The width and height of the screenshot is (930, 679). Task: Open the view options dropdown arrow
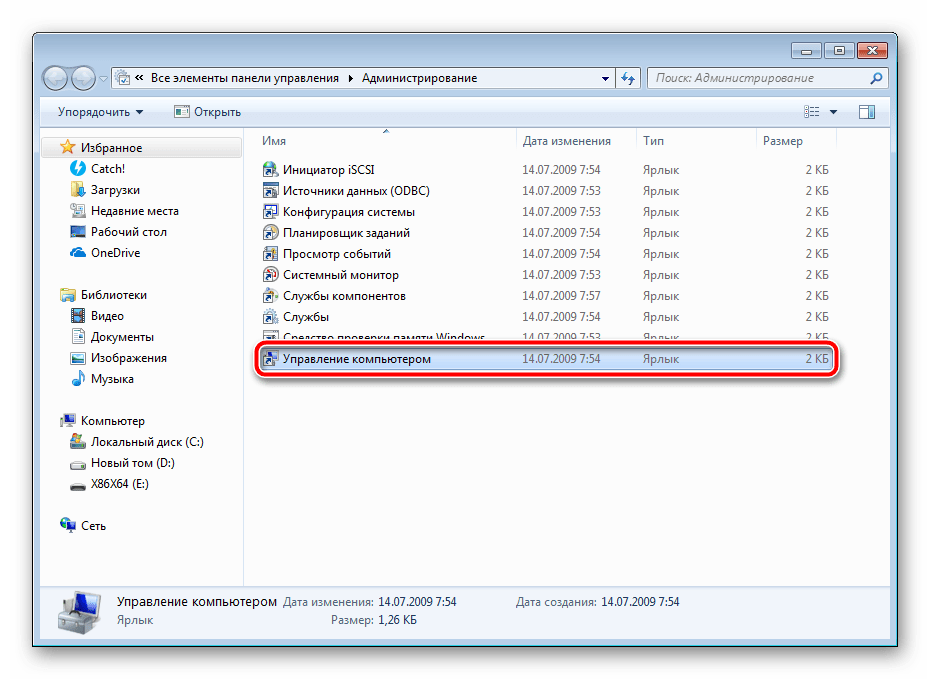833,111
